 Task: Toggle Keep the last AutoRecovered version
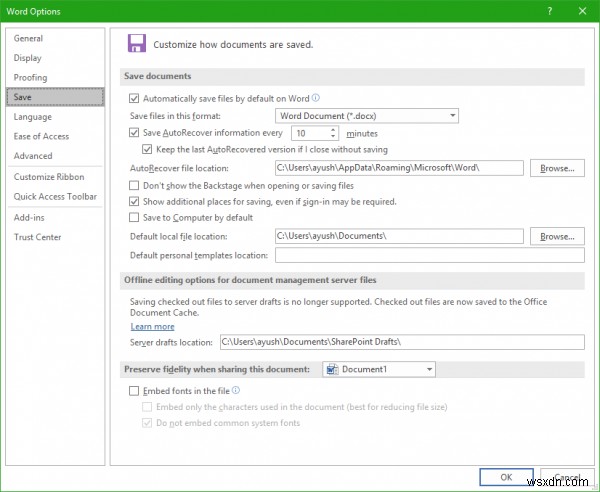coord(147,149)
